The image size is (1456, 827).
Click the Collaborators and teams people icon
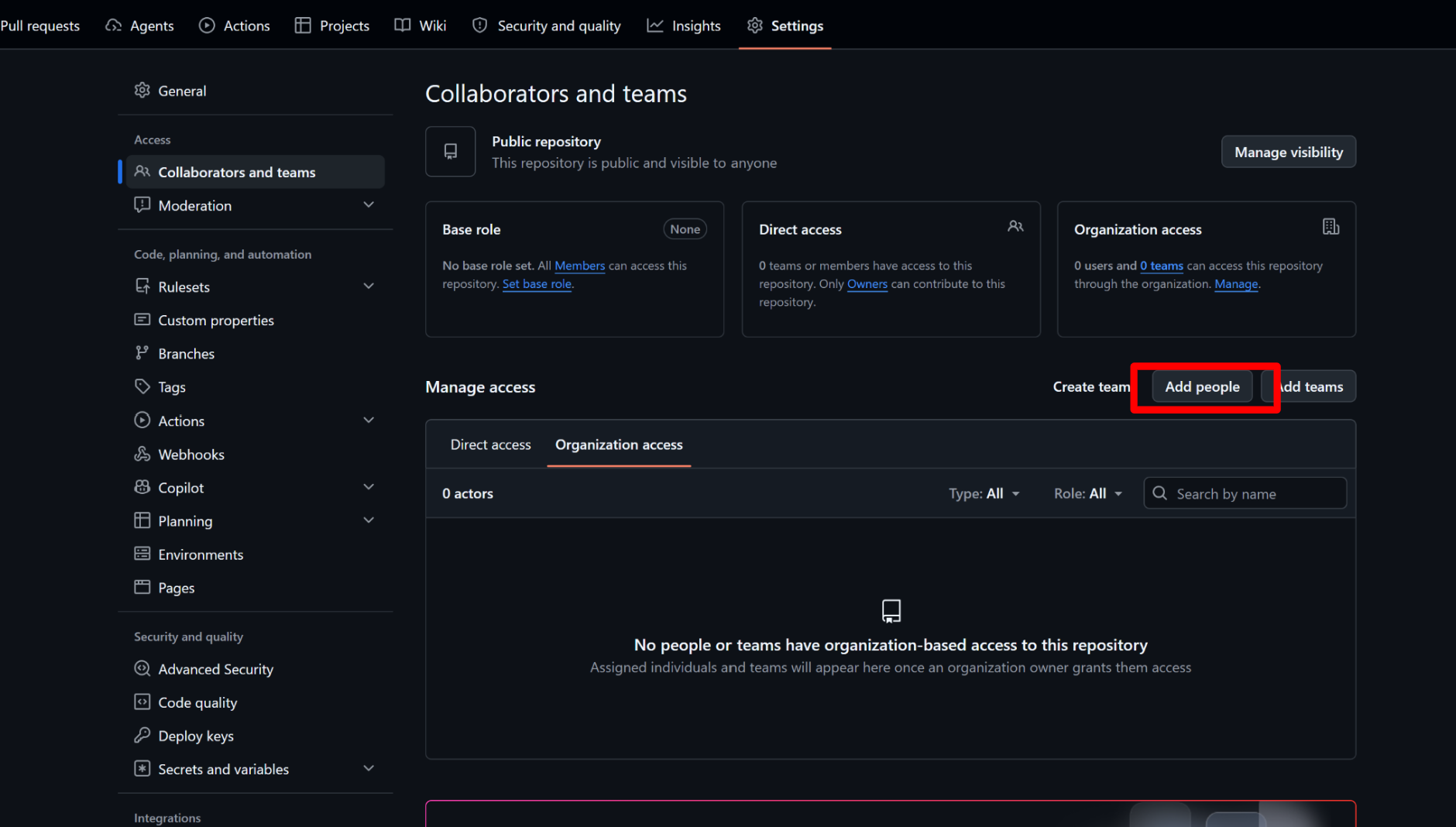[x=142, y=171]
